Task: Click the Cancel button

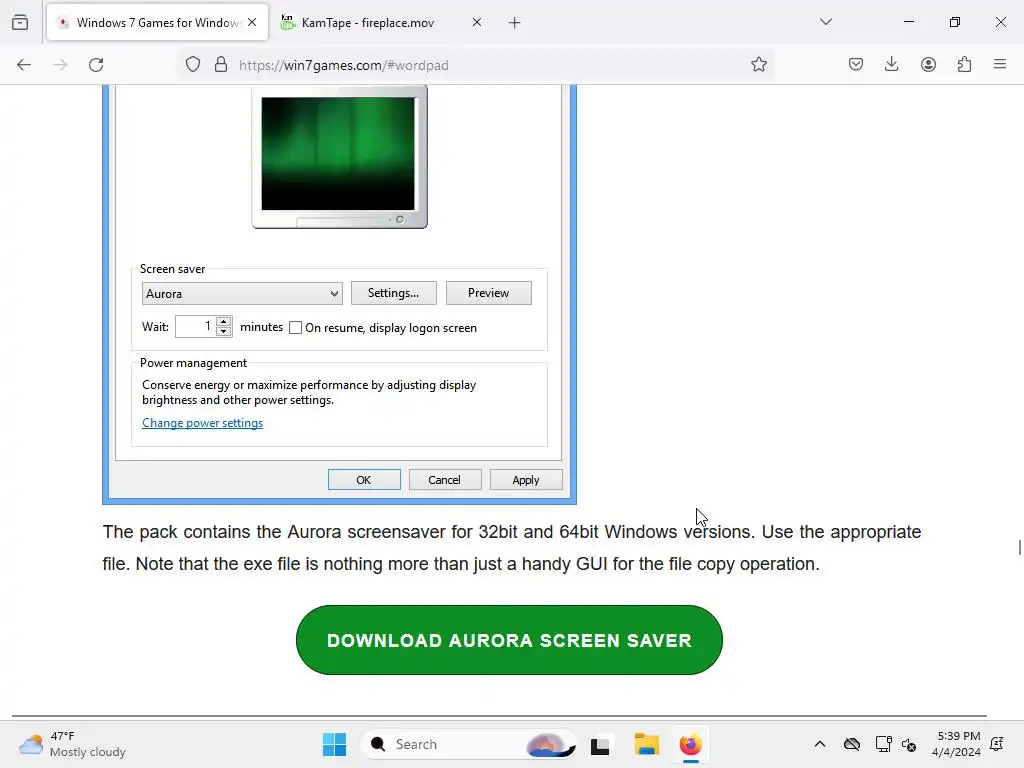Action: 445,480
